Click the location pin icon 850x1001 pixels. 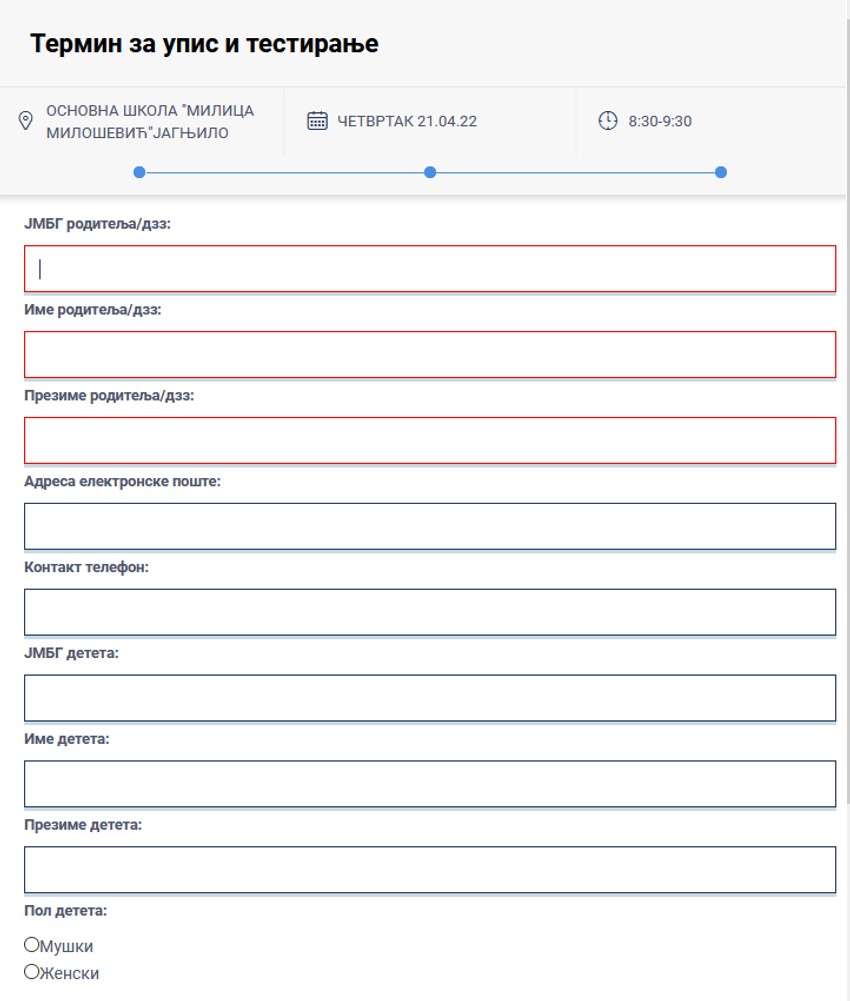pos(26,121)
